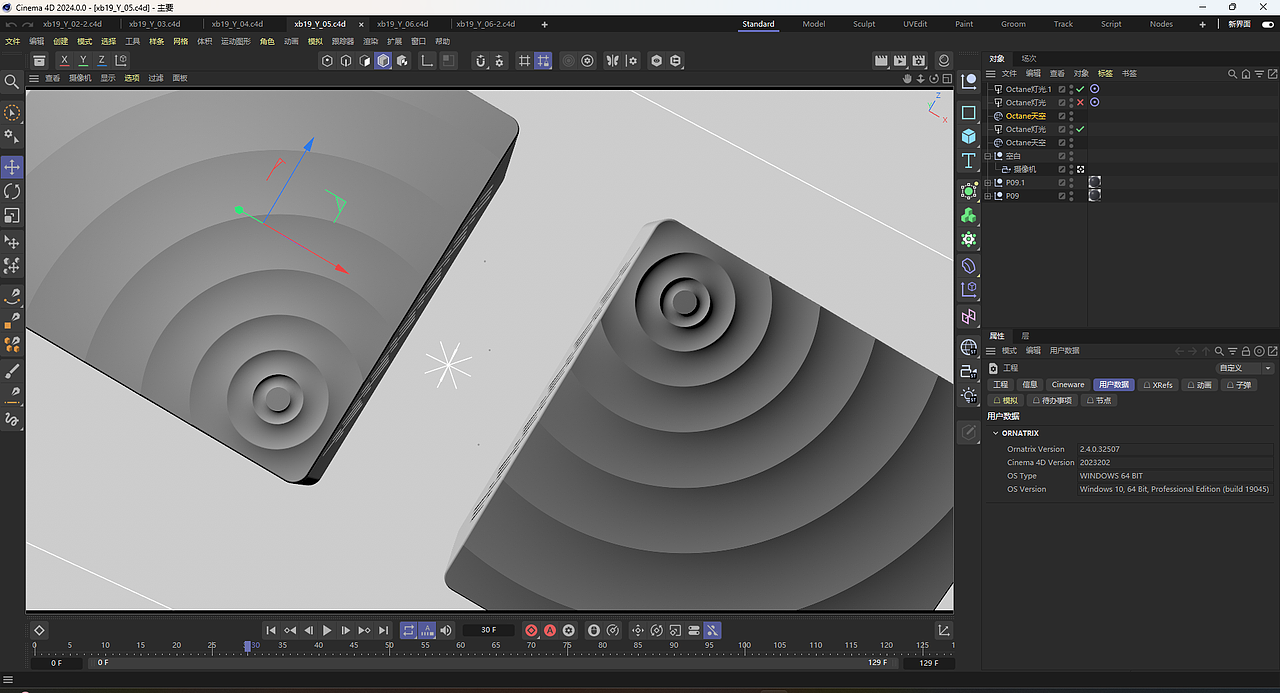Viewport: 1280px width, 693px height.
Task: Open the 标签 menu in Object Manager
Action: point(1105,73)
